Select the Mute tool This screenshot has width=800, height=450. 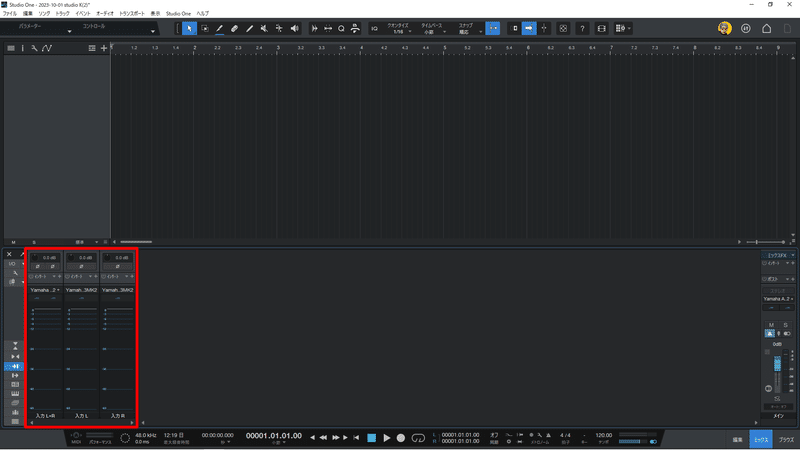pos(264,29)
